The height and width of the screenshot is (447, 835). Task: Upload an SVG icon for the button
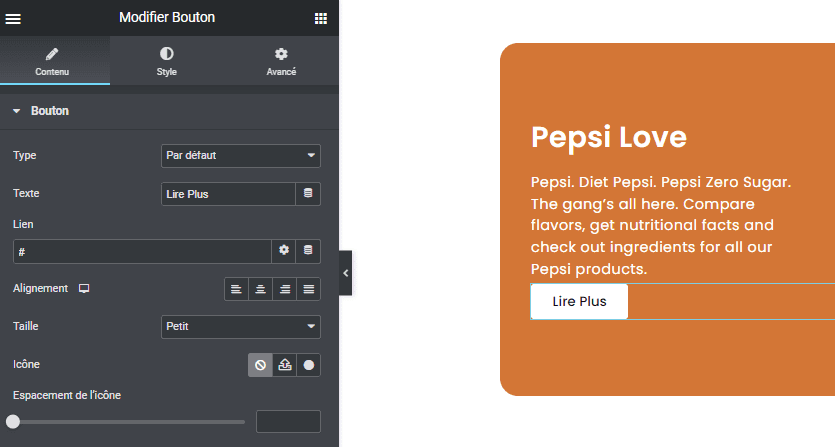click(285, 365)
